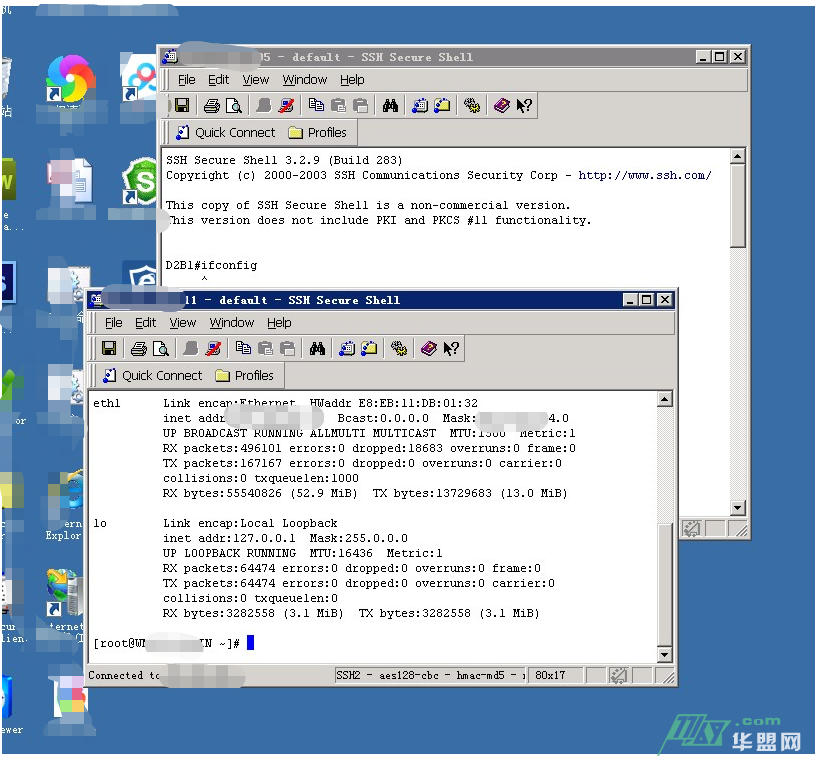The width and height of the screenshot is (817, 761).
Task: Open Settings gear icon in front SSH window
Action: (x=399, y=348)
